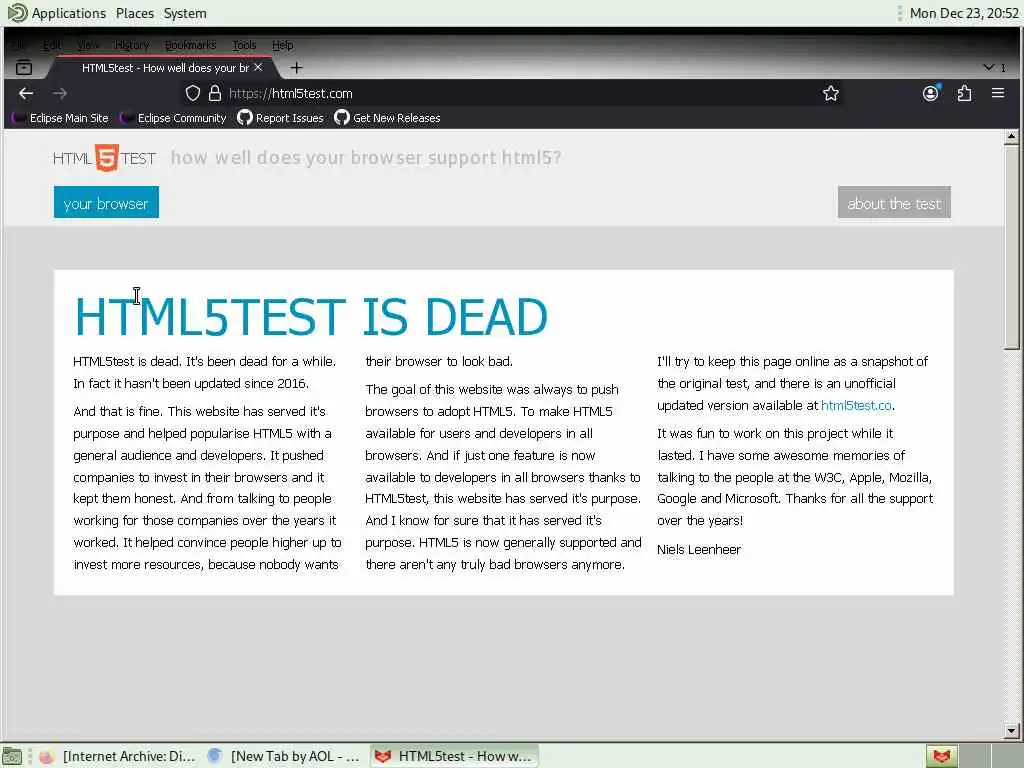
Task: Open the Edit menu
Action: 52,45
